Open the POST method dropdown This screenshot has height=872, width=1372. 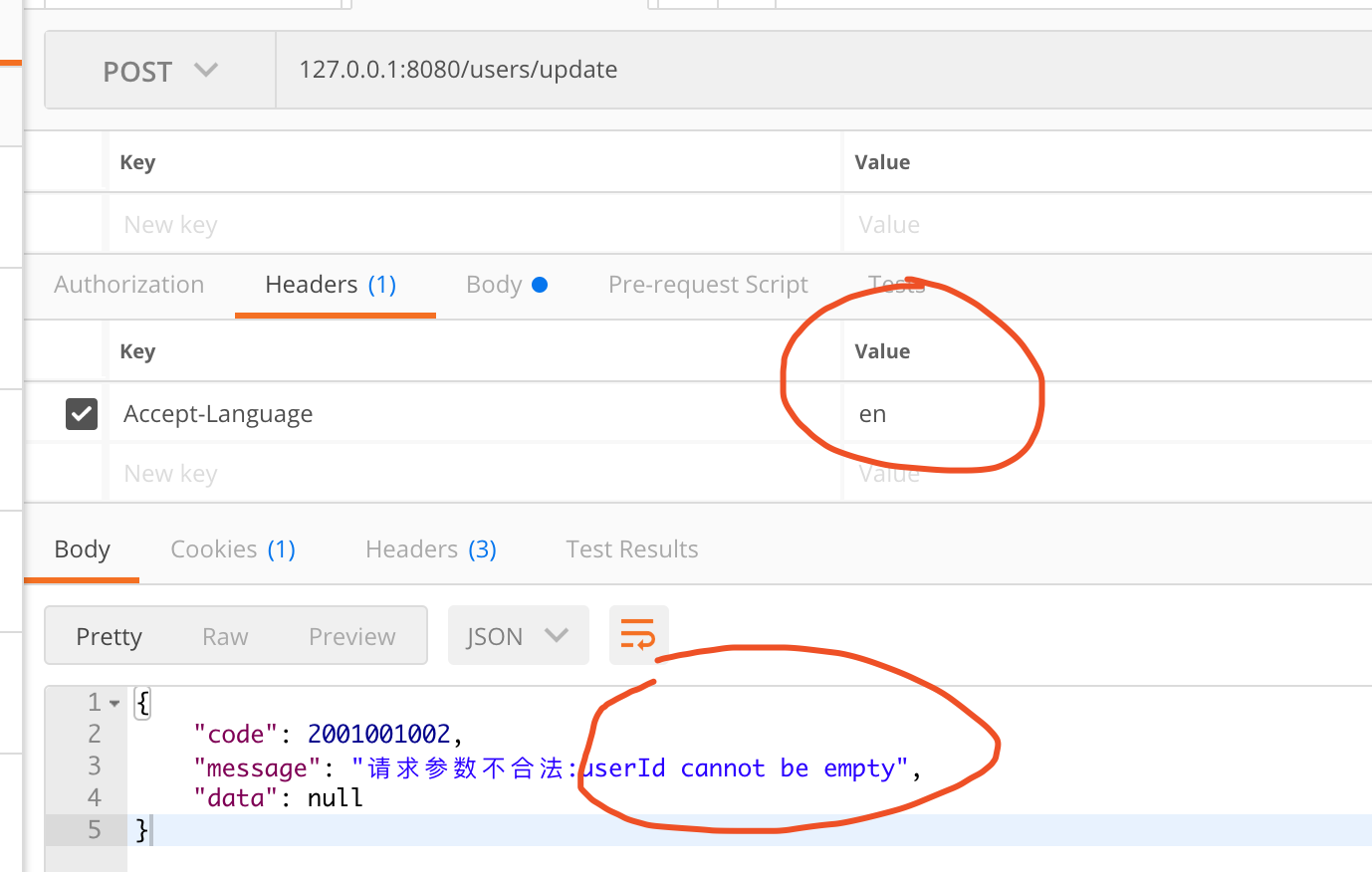pyautogui.click(x=160, y=71)
